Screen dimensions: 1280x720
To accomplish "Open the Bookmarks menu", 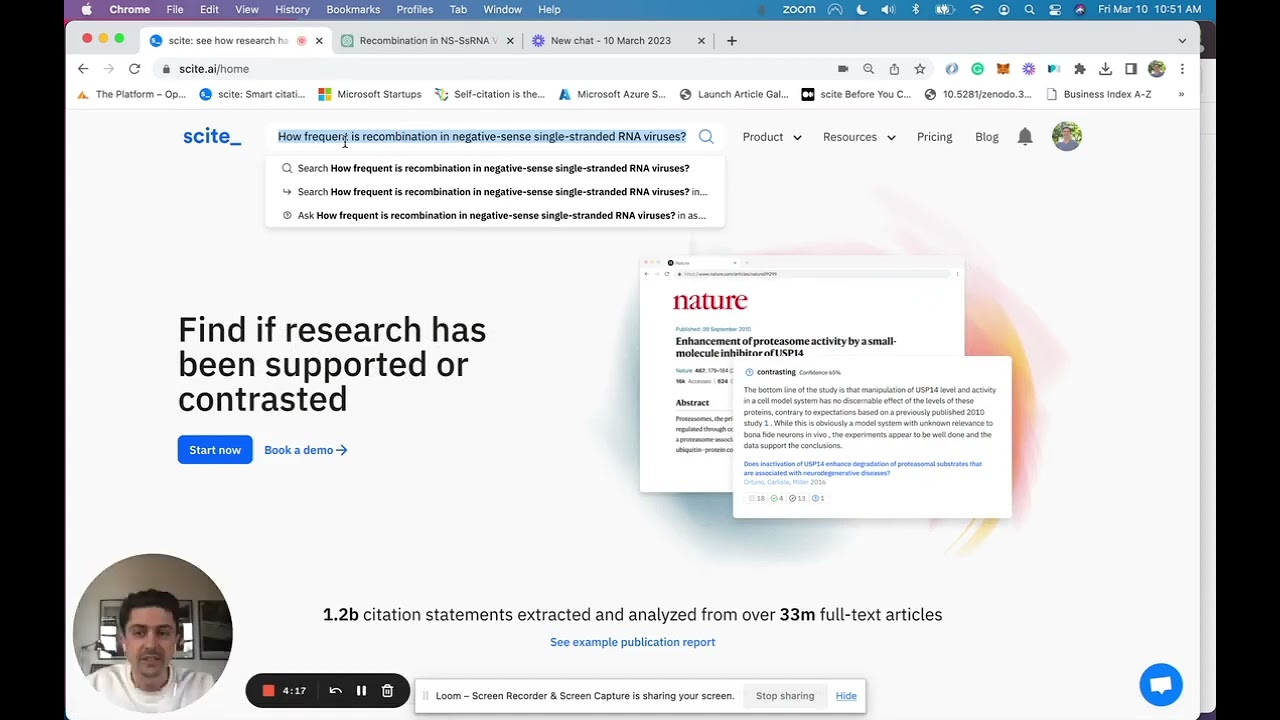I will pyautogui.click(x=353, y=9).
